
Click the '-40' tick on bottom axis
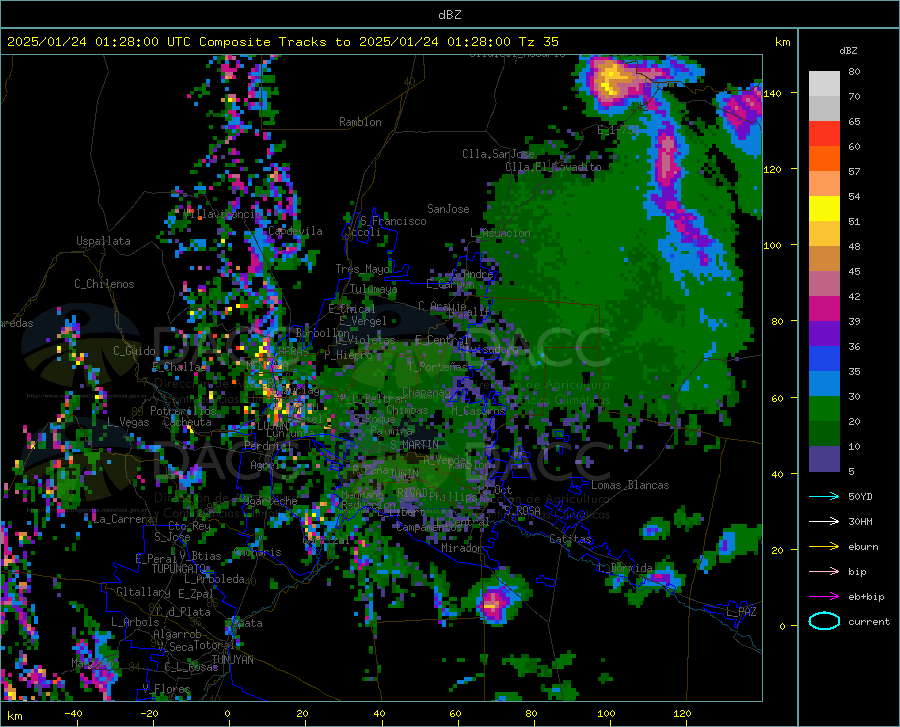tap(72, 714)
